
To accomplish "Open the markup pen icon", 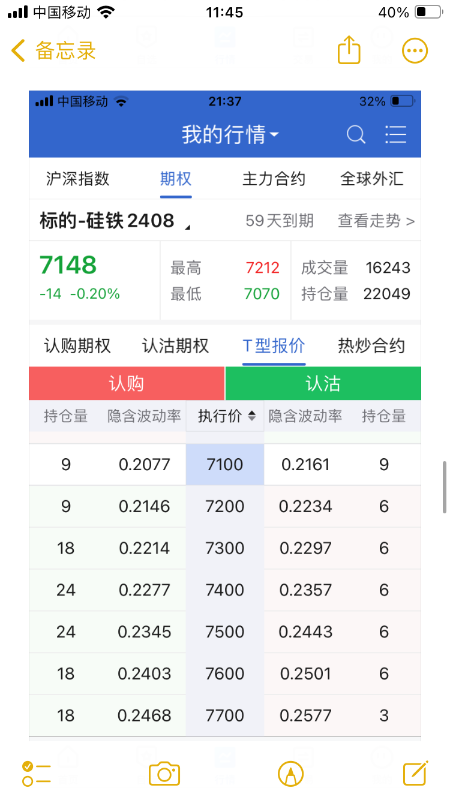I will point(291,773).
